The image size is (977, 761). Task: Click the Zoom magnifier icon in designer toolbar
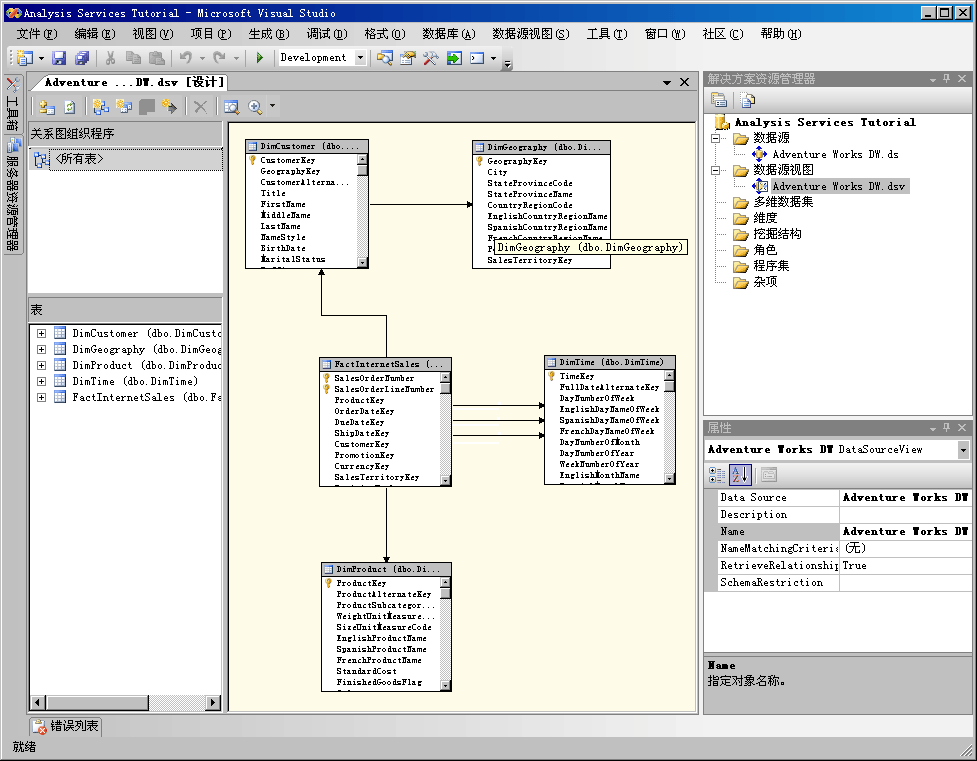[x=255, y=106]
